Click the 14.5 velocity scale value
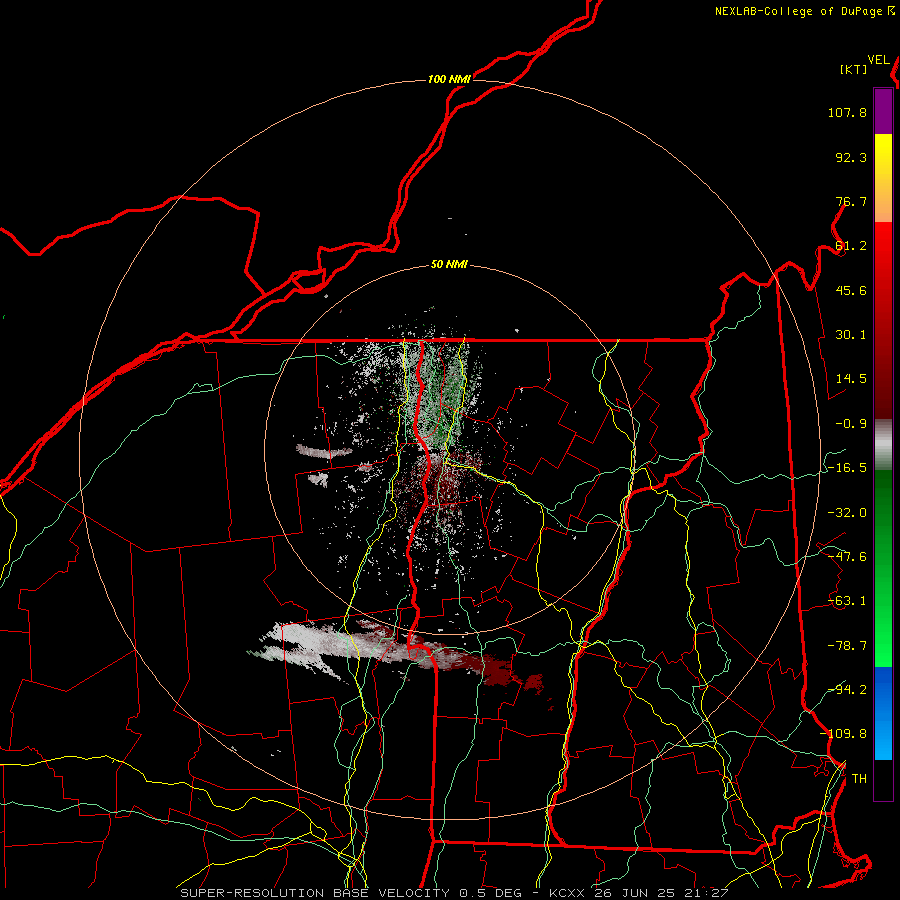Image resolution: width=900 pixels, height=900 pixels. pyautogui.click(x=851, y=379)
